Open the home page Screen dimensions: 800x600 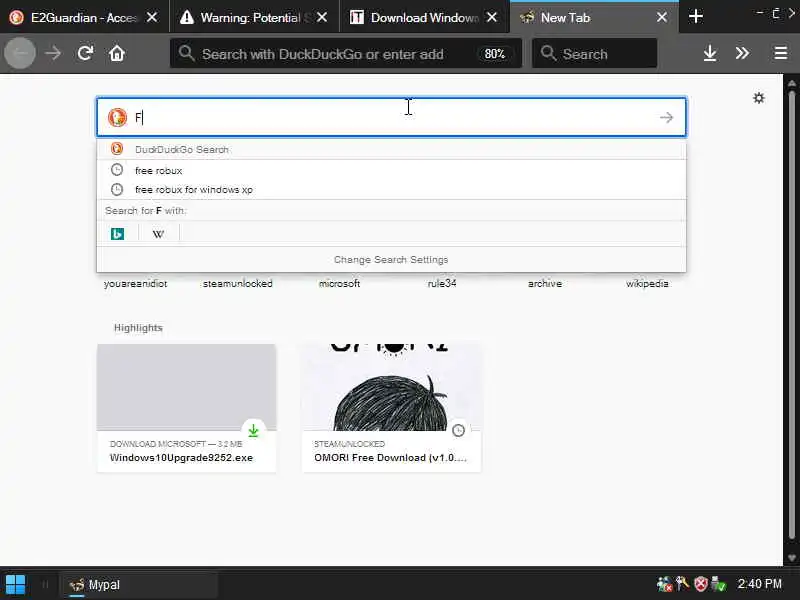pos(117,53)
